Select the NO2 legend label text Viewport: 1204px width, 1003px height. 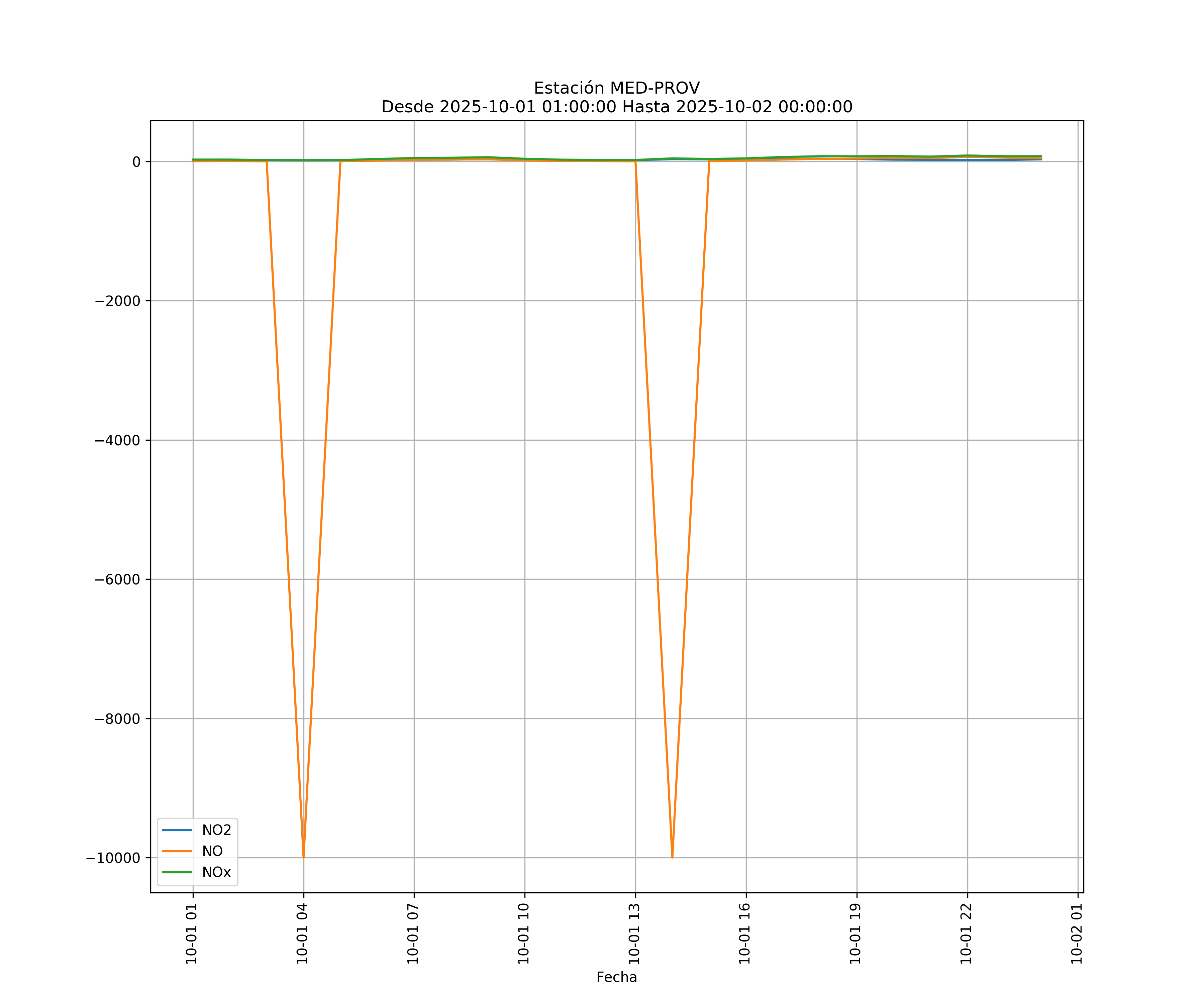click(x=216, y=830)
